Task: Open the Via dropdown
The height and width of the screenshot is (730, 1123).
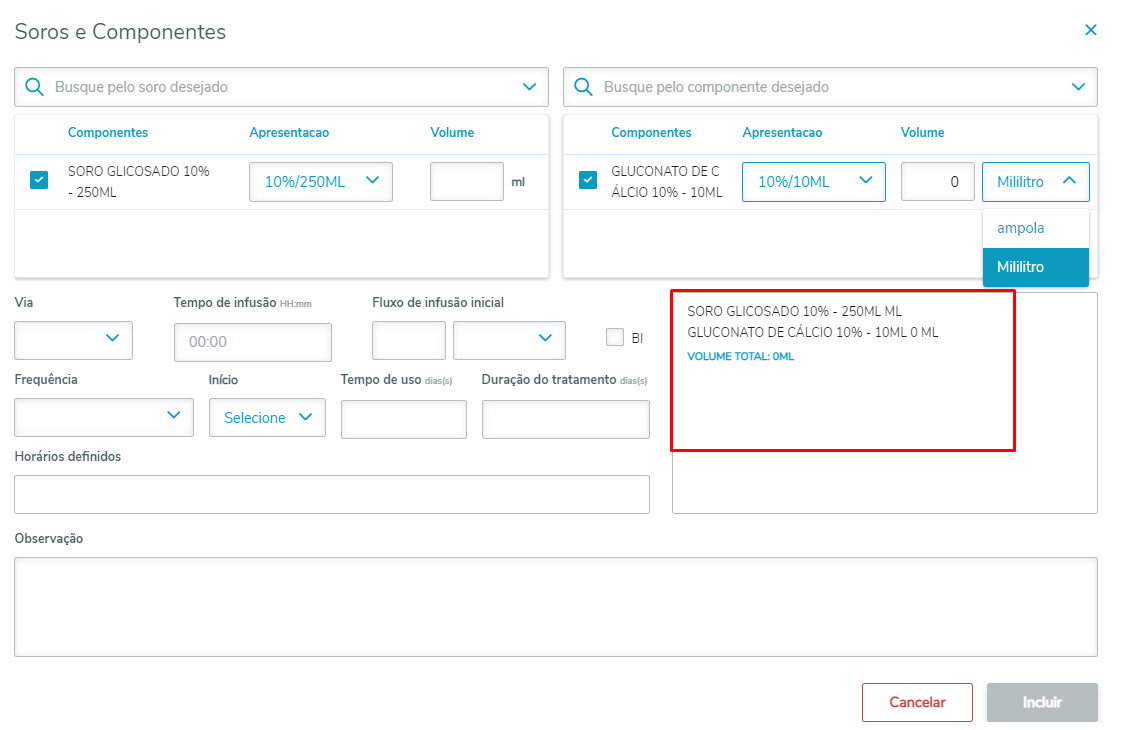Action: tap(73, 339)
